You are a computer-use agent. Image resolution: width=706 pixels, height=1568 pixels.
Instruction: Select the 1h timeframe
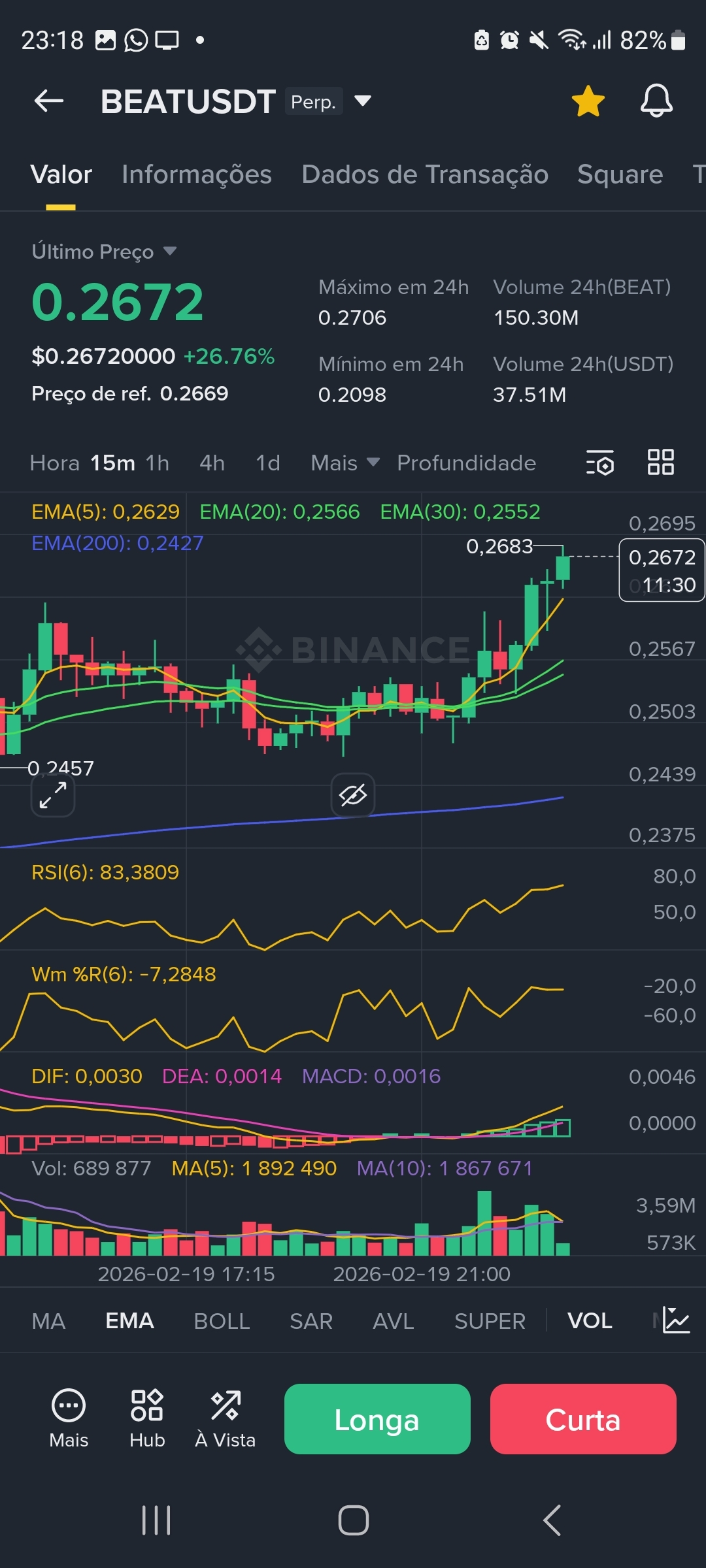click(157, 463)
